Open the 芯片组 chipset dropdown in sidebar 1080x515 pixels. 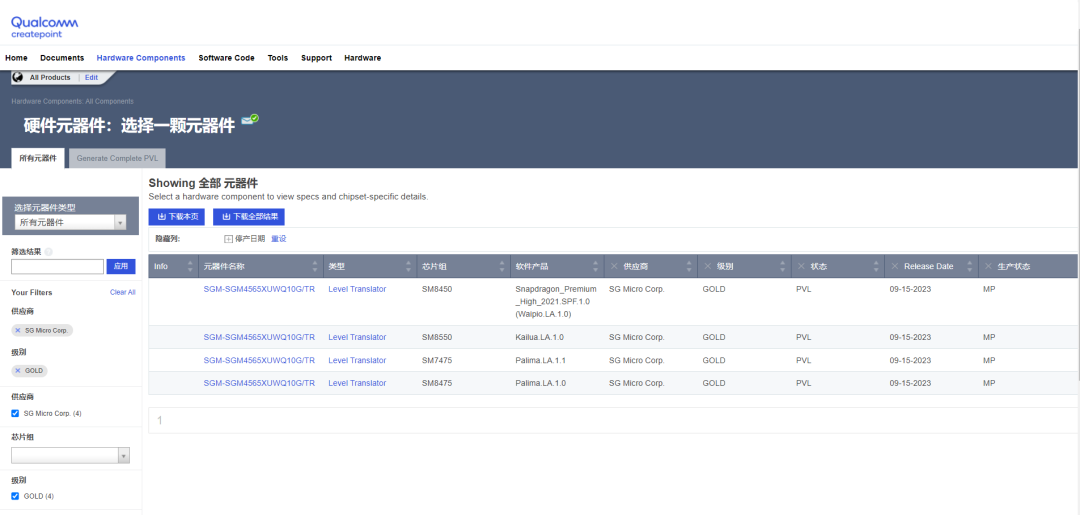pos(70,456)
